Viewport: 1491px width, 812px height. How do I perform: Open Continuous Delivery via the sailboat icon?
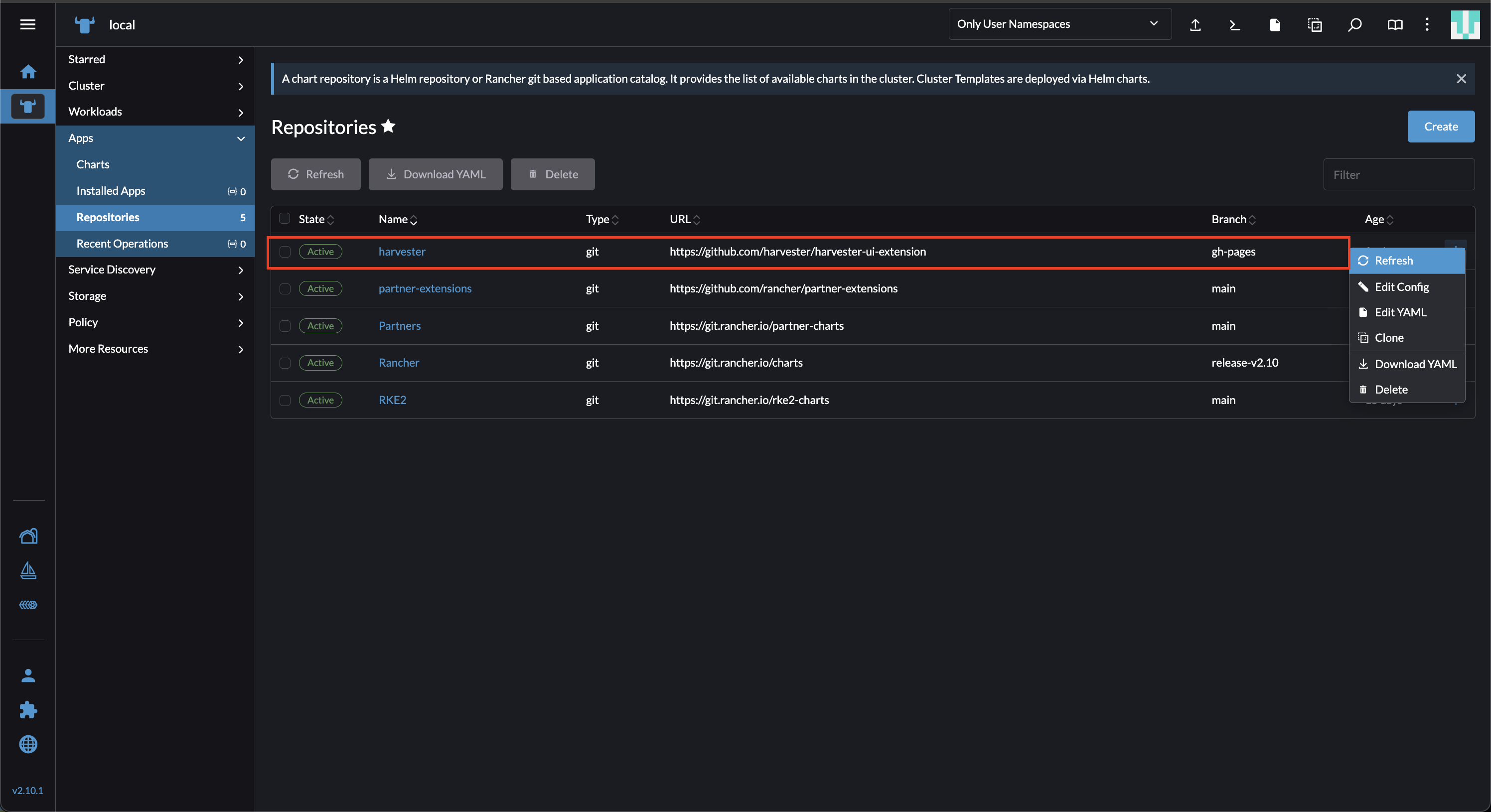point(28,571)
